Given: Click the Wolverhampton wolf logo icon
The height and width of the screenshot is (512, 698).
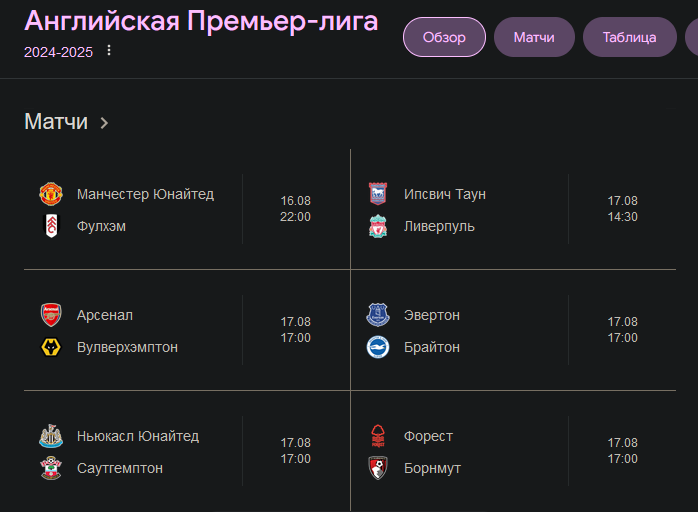Looking at the screenshot, I should click(51, 347).
